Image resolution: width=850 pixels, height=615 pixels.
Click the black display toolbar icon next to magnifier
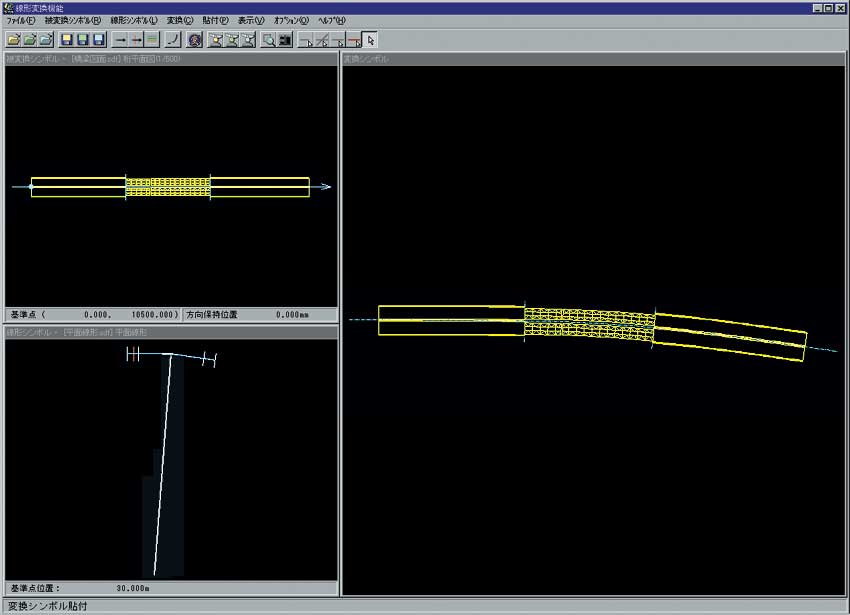point(285,40)
